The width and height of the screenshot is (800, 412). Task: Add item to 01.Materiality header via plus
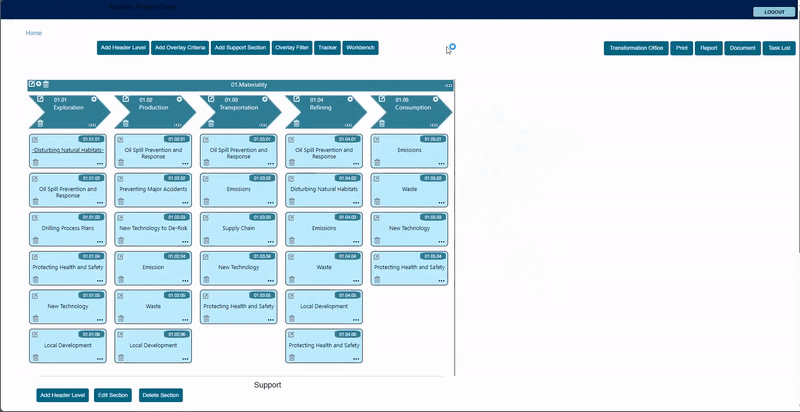click(x=39, y=84)
